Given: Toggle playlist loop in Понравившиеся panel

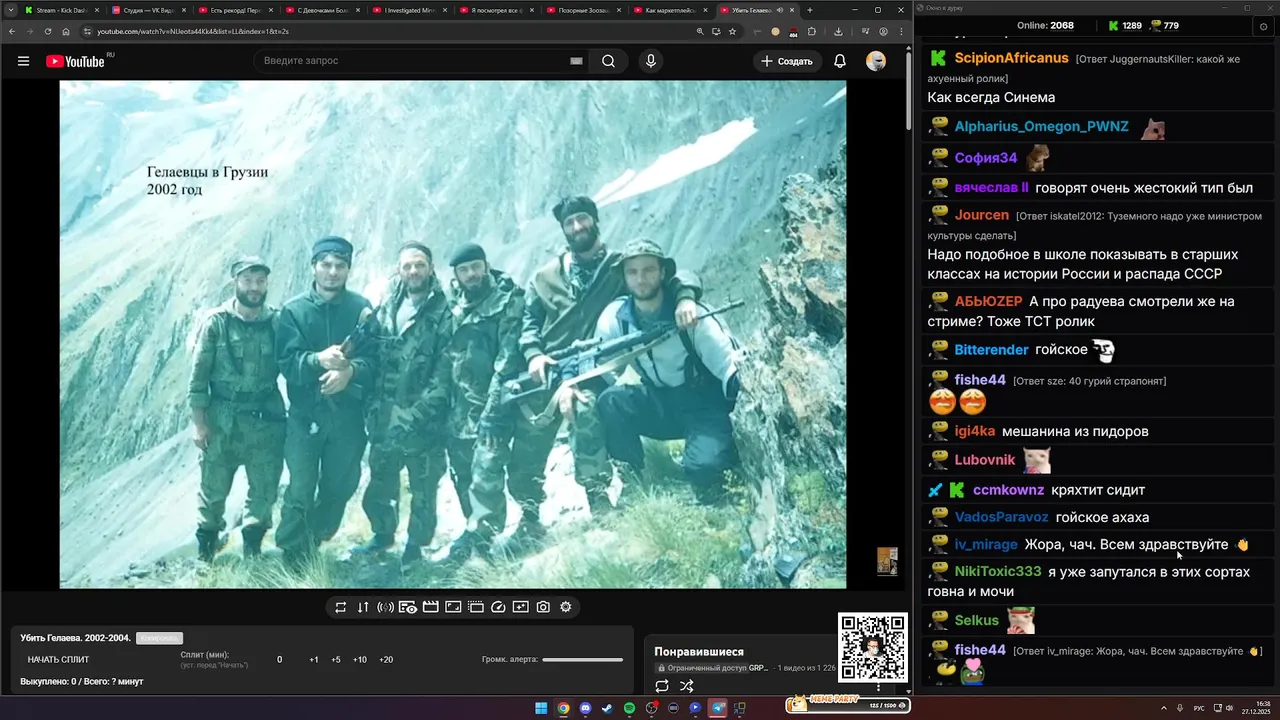Looking at the screenshot, I should coord(662,686).
